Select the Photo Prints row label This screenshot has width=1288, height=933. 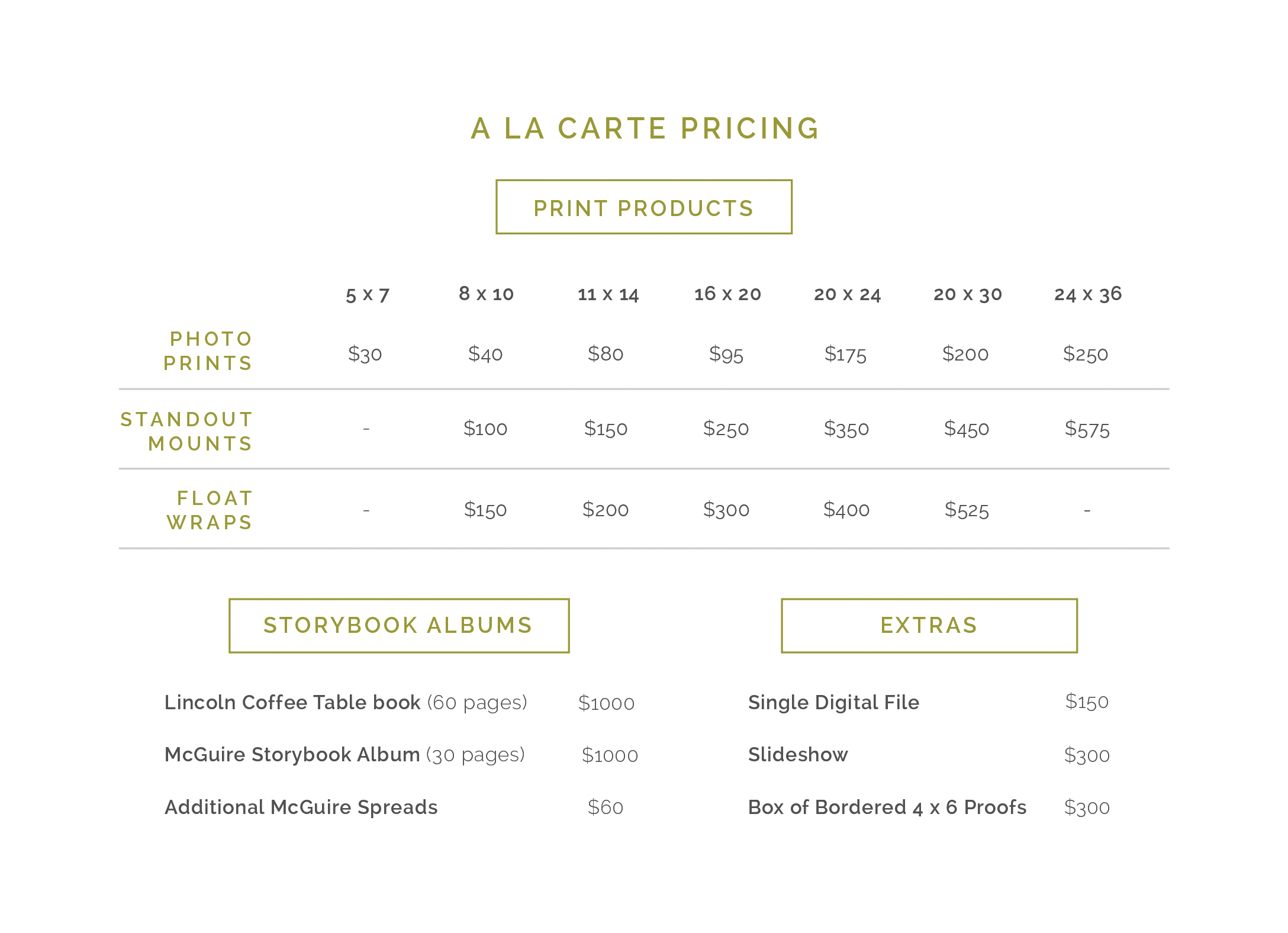(208, 351)
